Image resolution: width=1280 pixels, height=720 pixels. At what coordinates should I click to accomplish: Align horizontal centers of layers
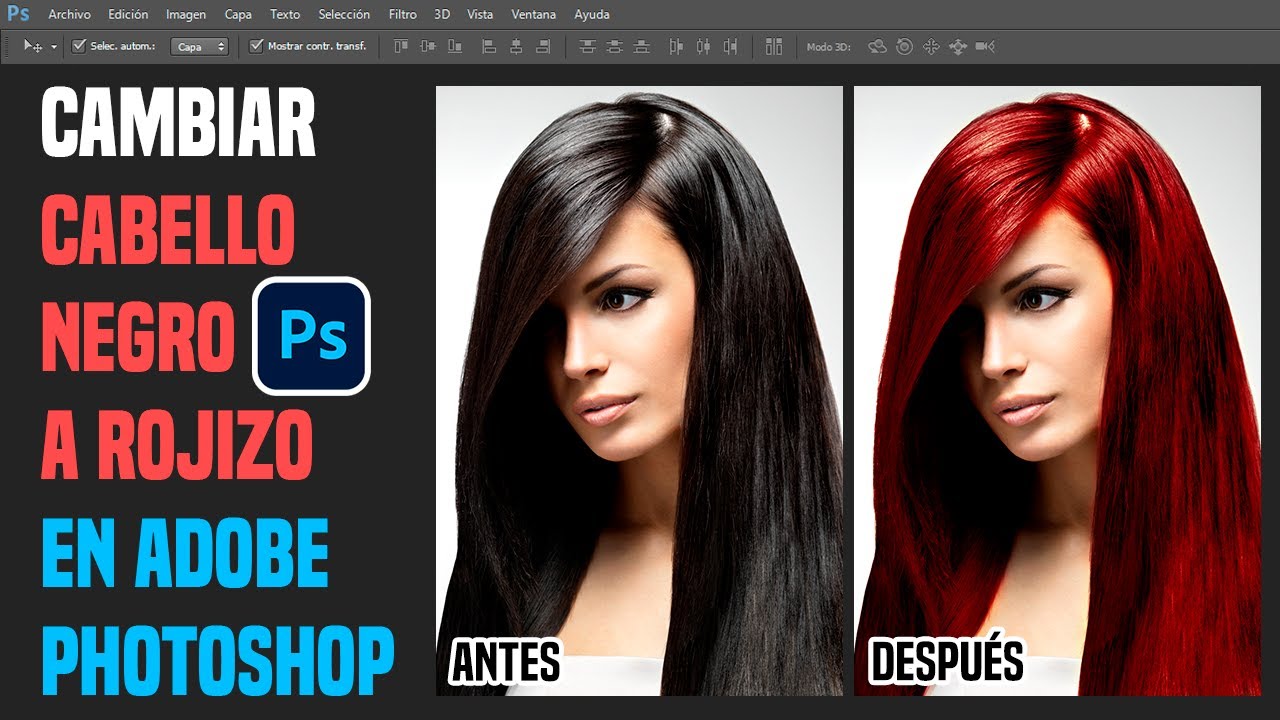click(x=516, y=46)
